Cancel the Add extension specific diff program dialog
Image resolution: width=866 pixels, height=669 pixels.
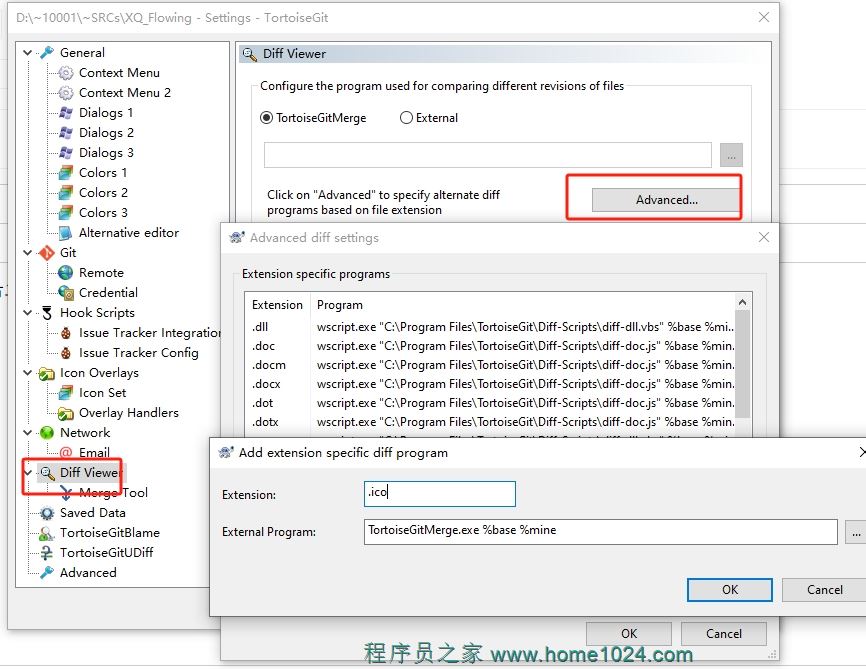[x=825, y=589]
